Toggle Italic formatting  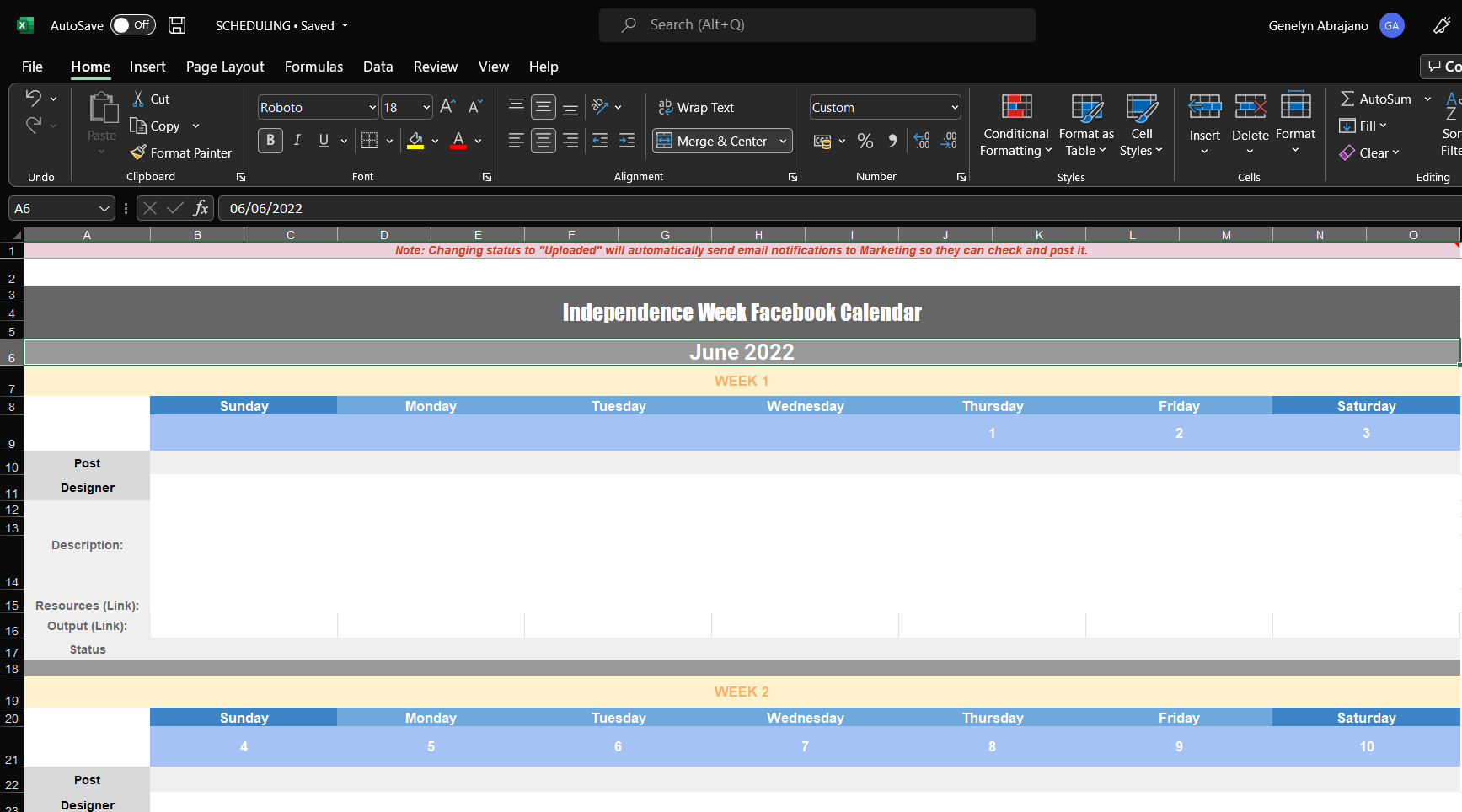(x=297, y=141)
